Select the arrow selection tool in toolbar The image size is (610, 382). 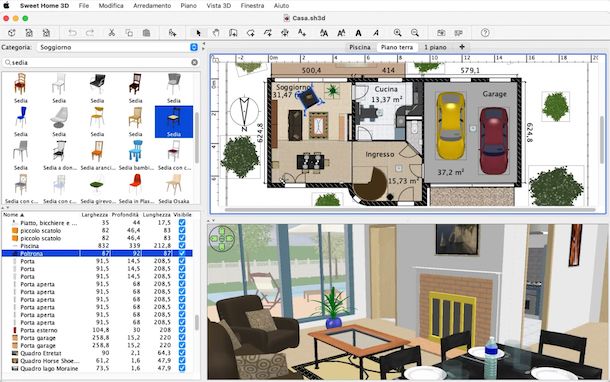pyautogui.click(x=198, y=33)
